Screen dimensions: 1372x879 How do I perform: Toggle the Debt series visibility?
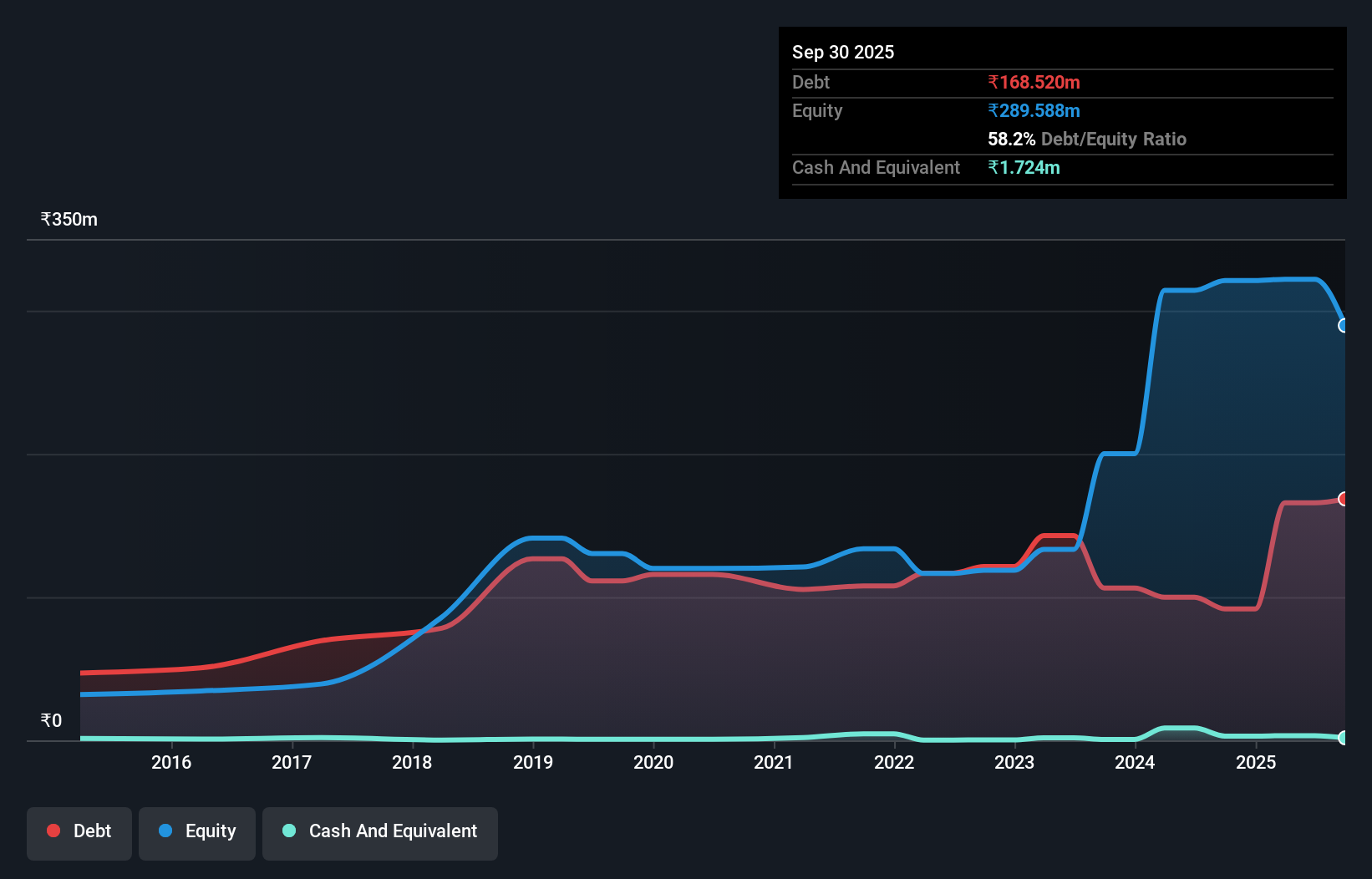coord(79,833)
